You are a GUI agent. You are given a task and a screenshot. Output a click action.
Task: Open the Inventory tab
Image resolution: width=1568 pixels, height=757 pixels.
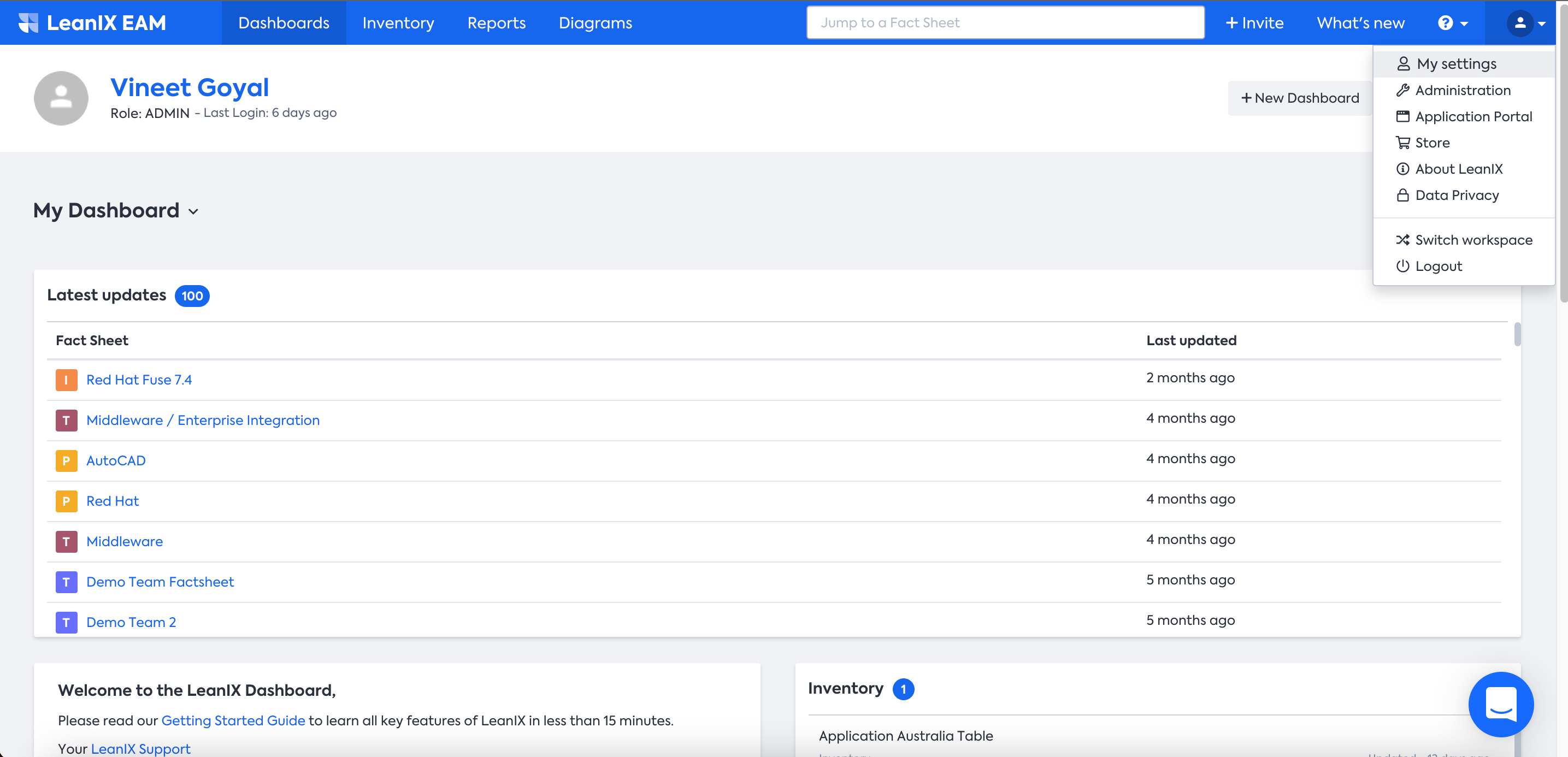(398, 22)
